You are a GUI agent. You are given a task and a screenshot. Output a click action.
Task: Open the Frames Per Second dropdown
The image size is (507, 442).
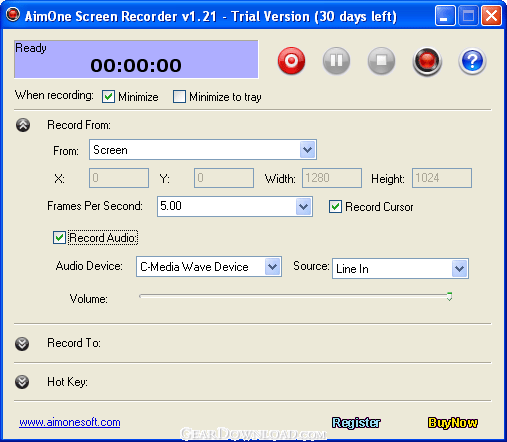click(x=303, y=206)
